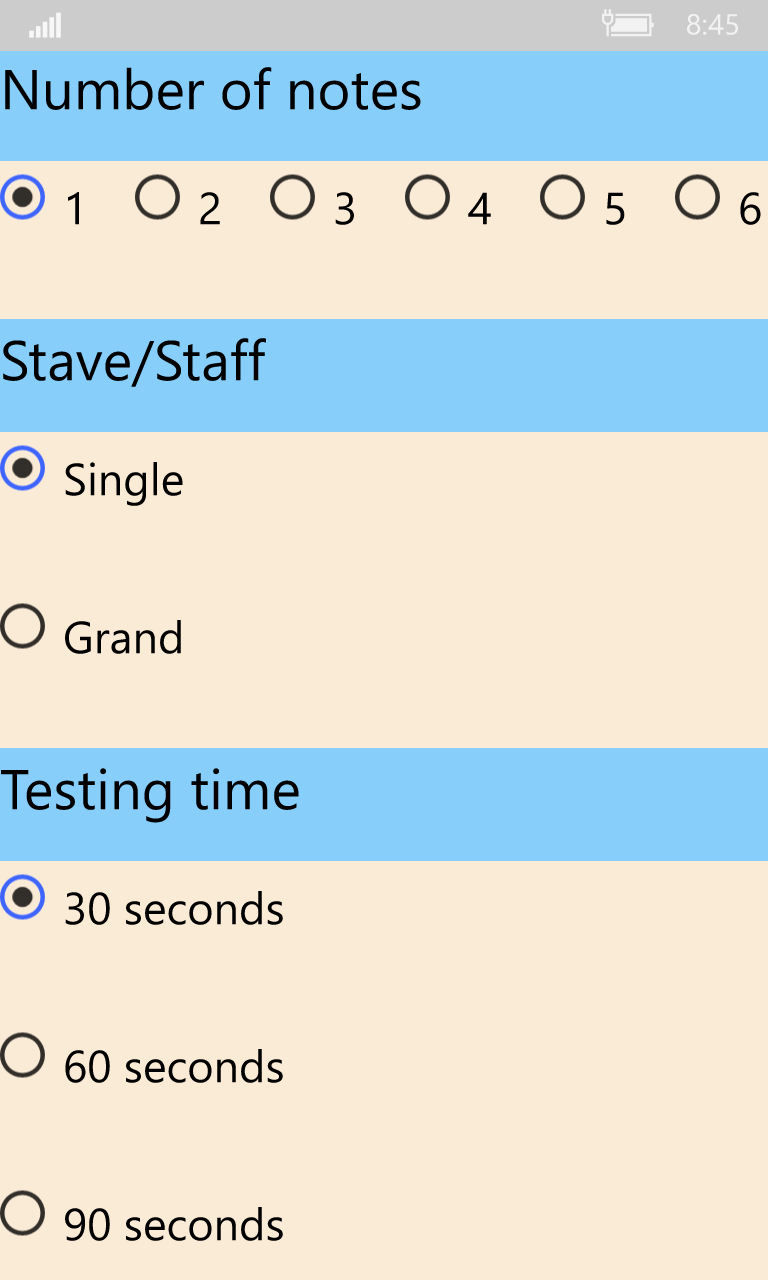Click the Grand label text
Image resolution: width=768 pixels, height=1280 pixels.
click(123, 638)
